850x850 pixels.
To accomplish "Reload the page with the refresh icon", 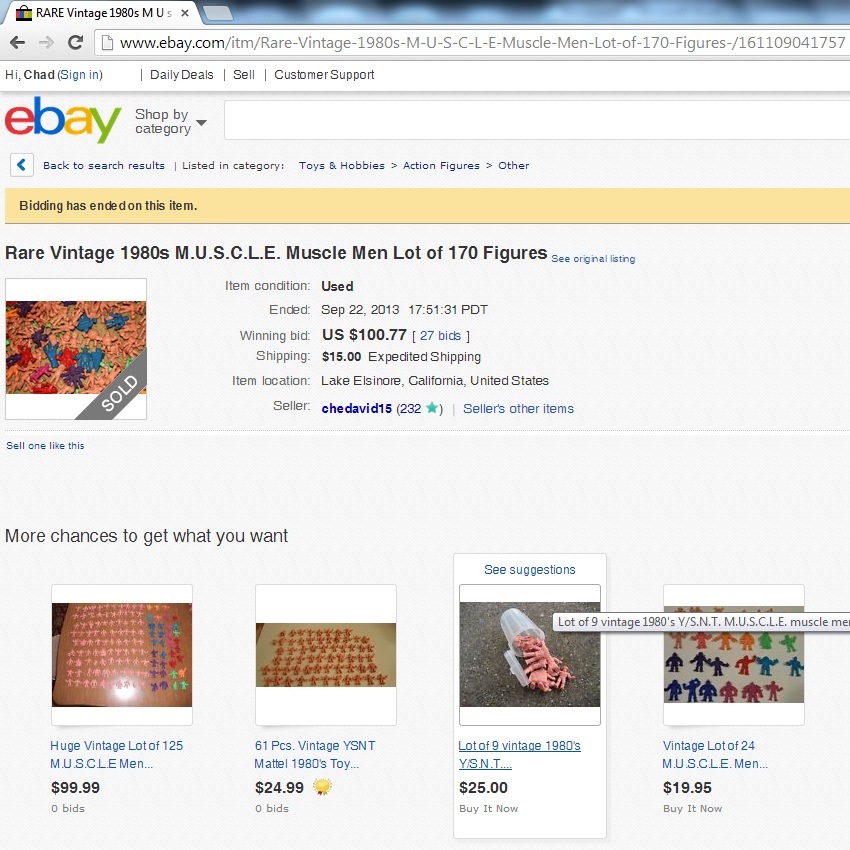I will point(75,42).
